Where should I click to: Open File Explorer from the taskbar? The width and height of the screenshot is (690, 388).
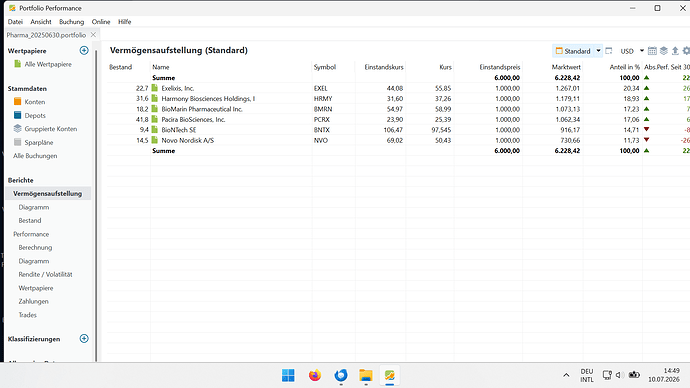tap(366, 375)
